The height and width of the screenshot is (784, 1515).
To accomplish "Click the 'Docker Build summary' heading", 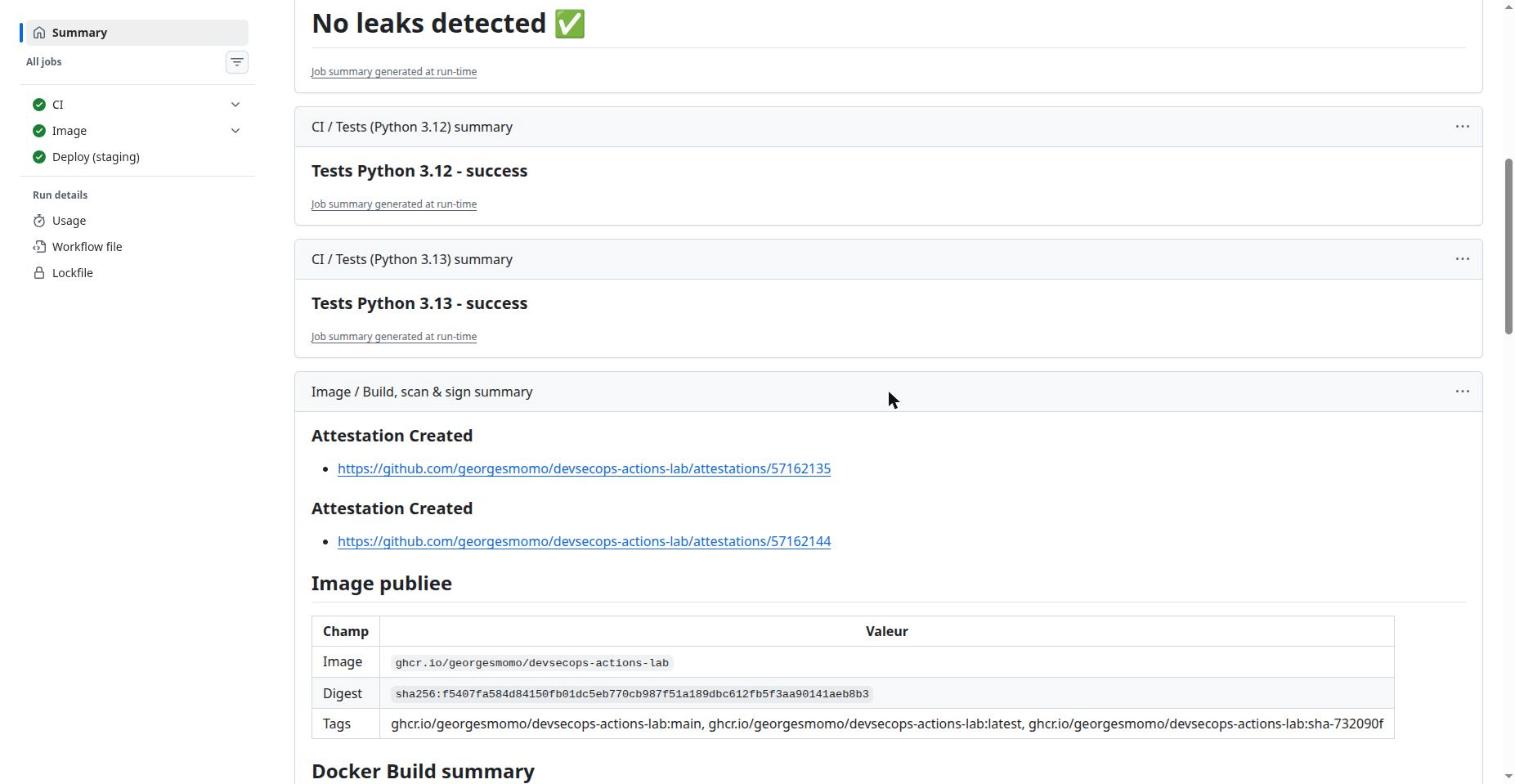I will pyautogui.click(x=423, y=771).
